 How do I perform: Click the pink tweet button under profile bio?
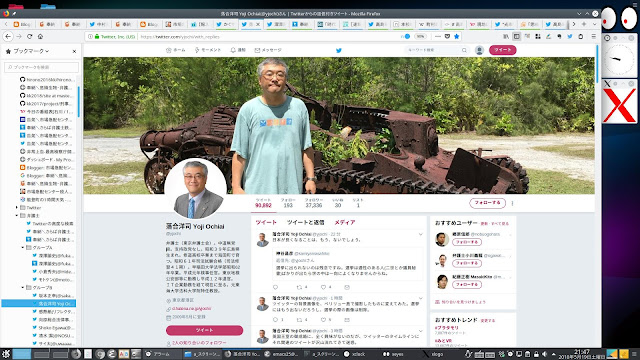coord(204,330)
